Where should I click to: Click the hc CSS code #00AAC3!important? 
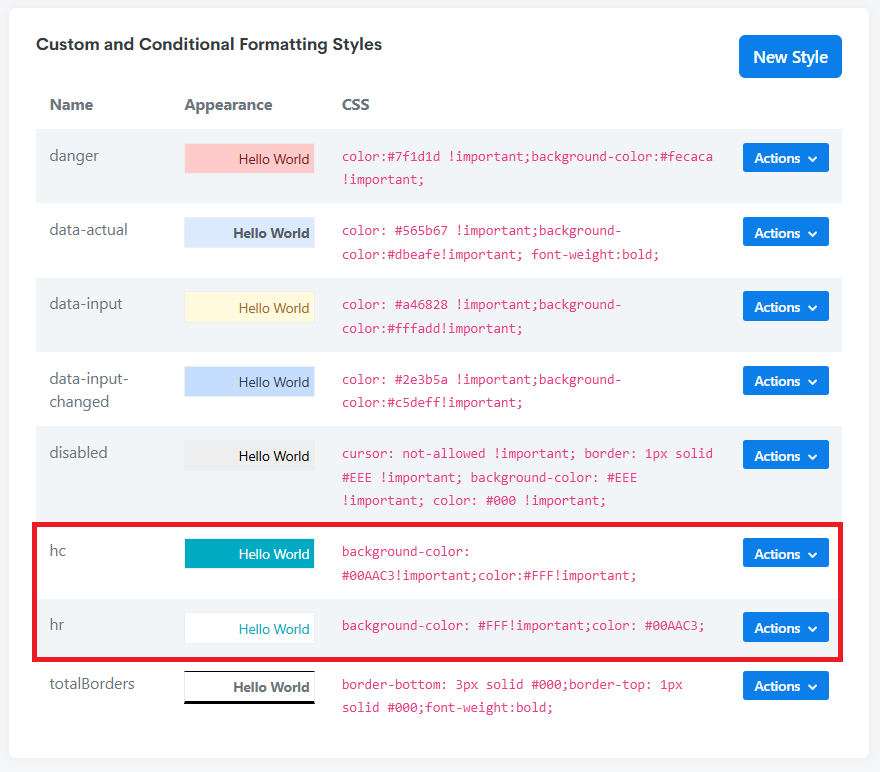(489, 563)
